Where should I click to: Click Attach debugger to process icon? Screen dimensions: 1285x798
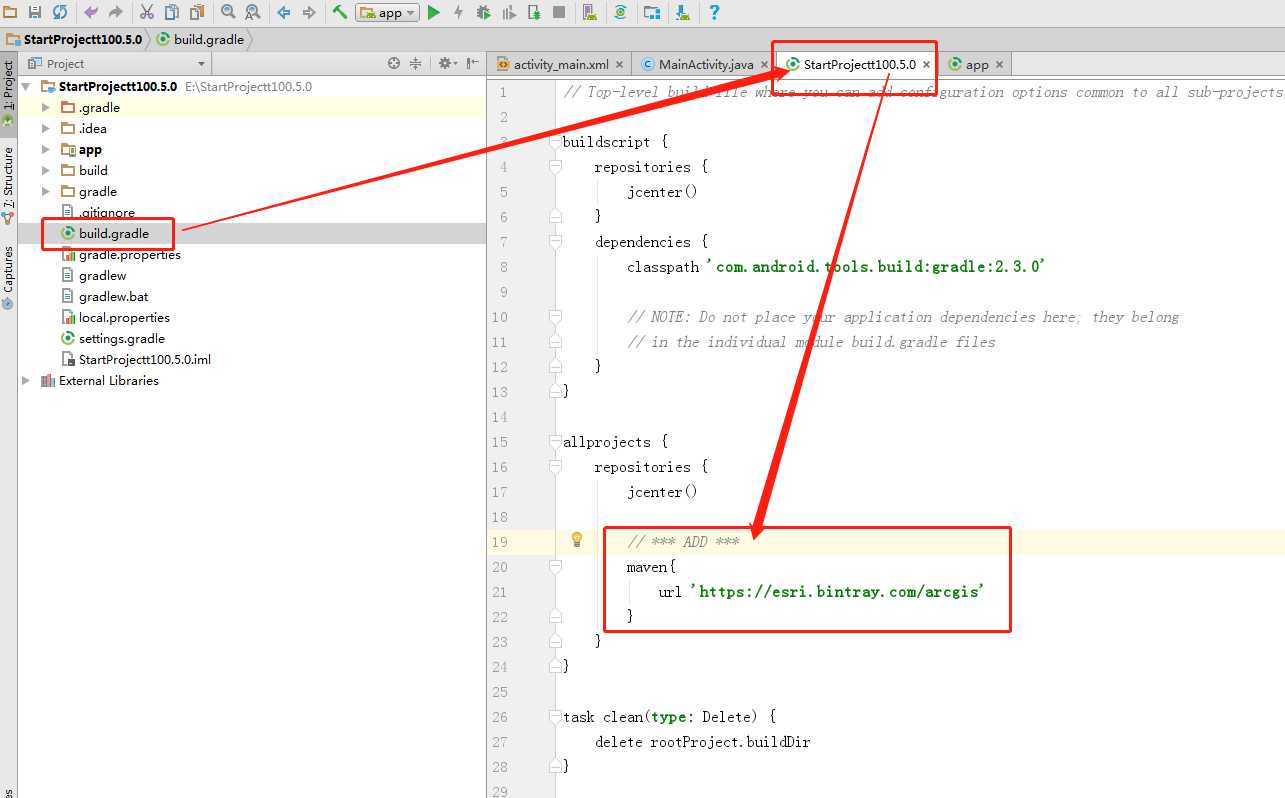534,12
